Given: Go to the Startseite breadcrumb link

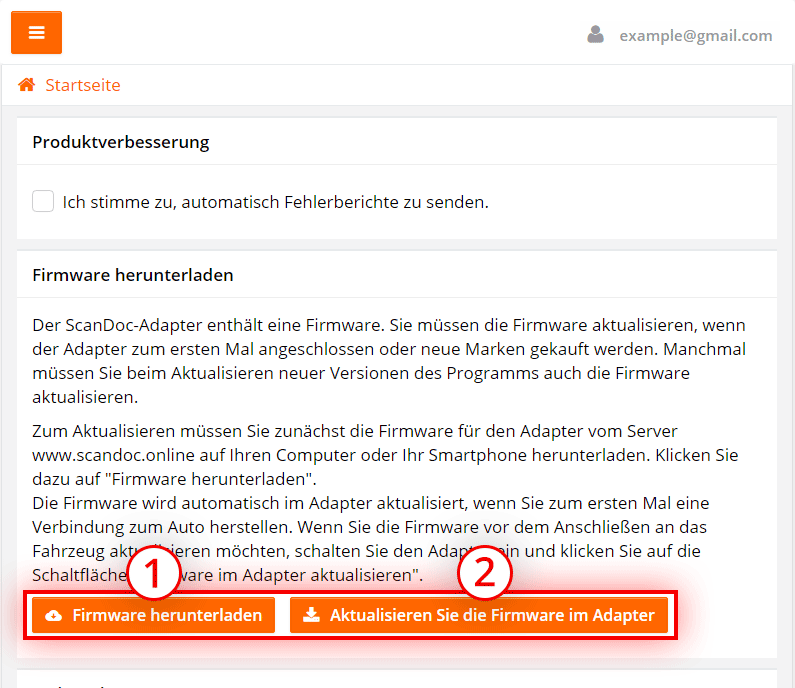Looking at the screenshot, I should point(83,85).
